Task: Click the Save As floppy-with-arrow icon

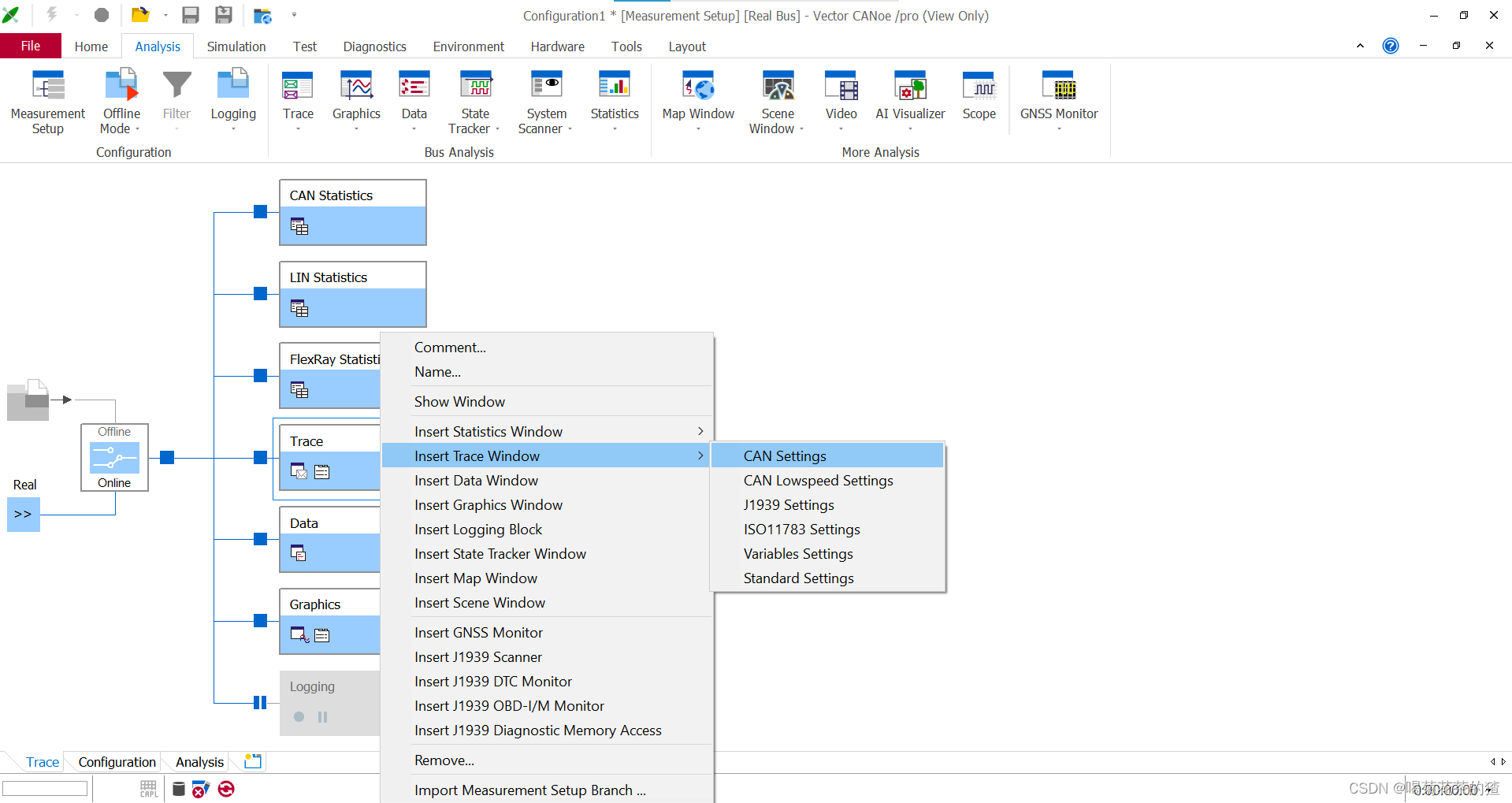Action: tap(224, 14)
